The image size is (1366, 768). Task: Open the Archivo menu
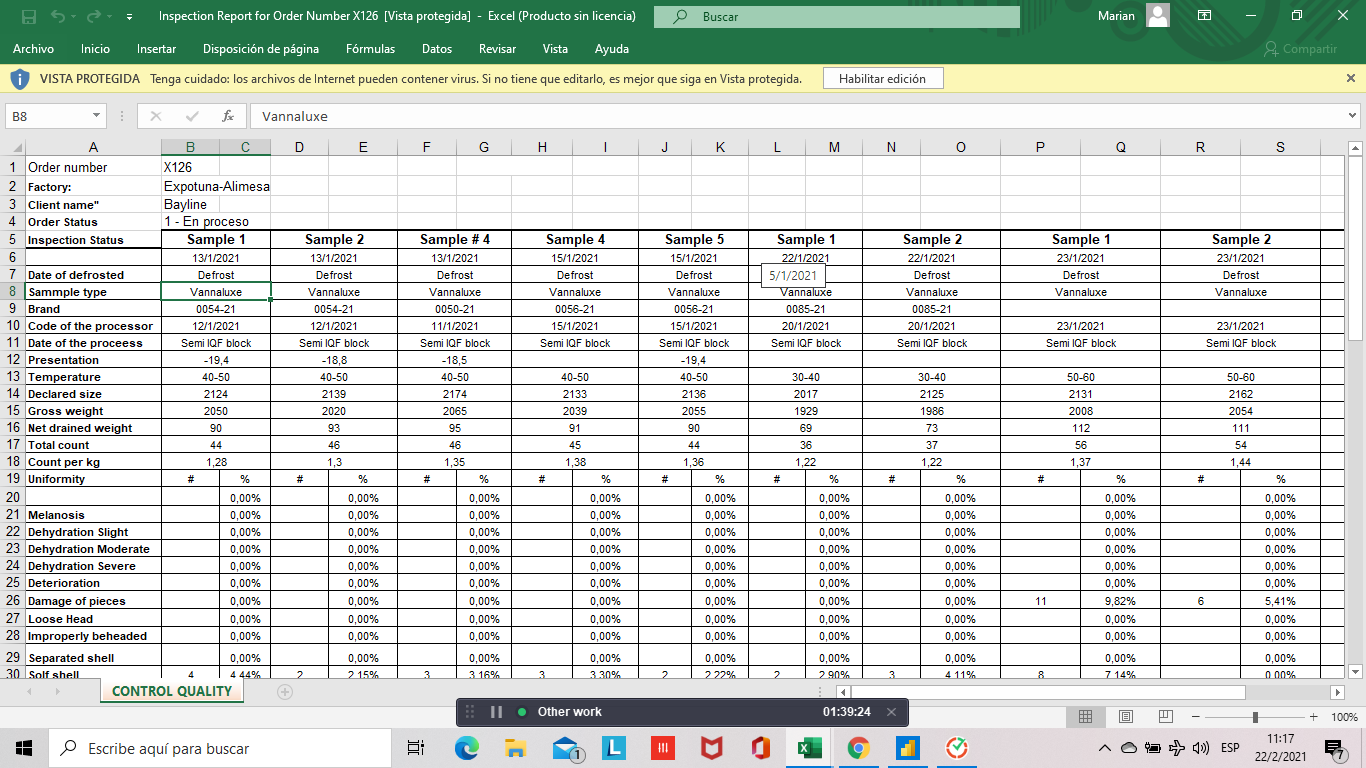pos(33,49)
